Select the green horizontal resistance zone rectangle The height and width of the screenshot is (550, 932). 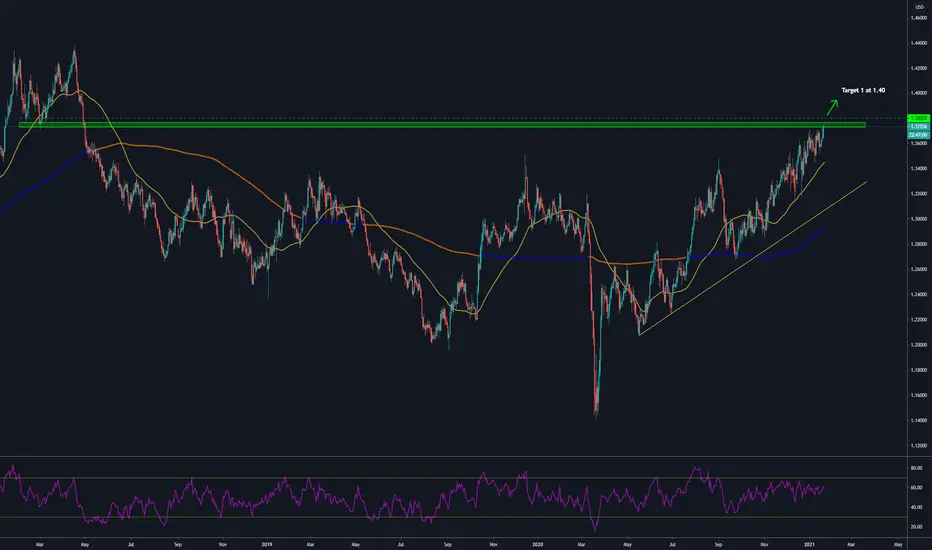click(x=442, y=125)
